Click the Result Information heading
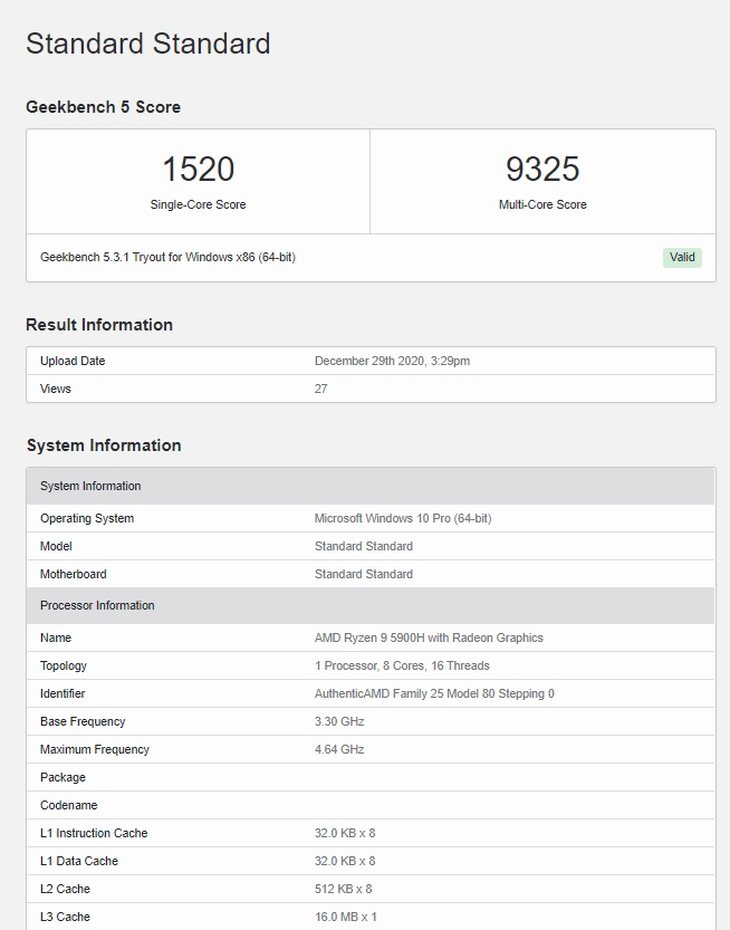The image size is (730, 930). pos(100,325)
